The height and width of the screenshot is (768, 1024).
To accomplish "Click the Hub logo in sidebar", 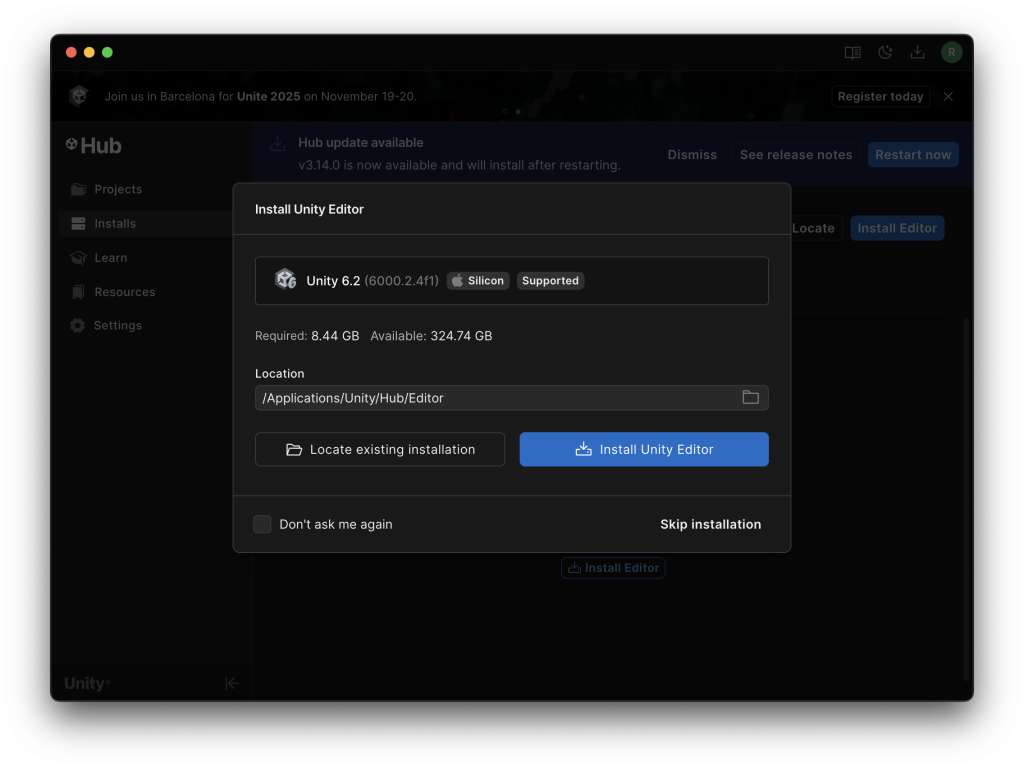I will point(93,146).
